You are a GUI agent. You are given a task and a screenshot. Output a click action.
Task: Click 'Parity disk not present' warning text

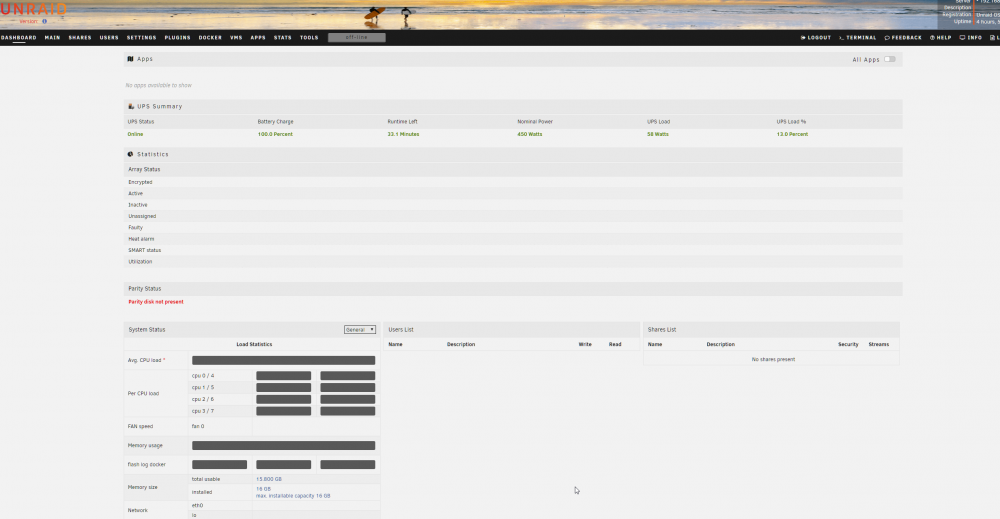coord(156,302)
